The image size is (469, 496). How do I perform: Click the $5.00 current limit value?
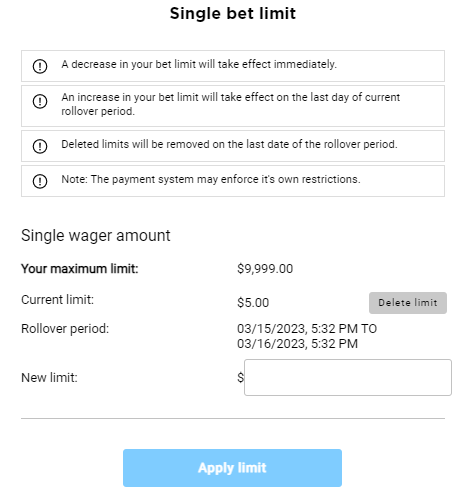tap(253, 303)
